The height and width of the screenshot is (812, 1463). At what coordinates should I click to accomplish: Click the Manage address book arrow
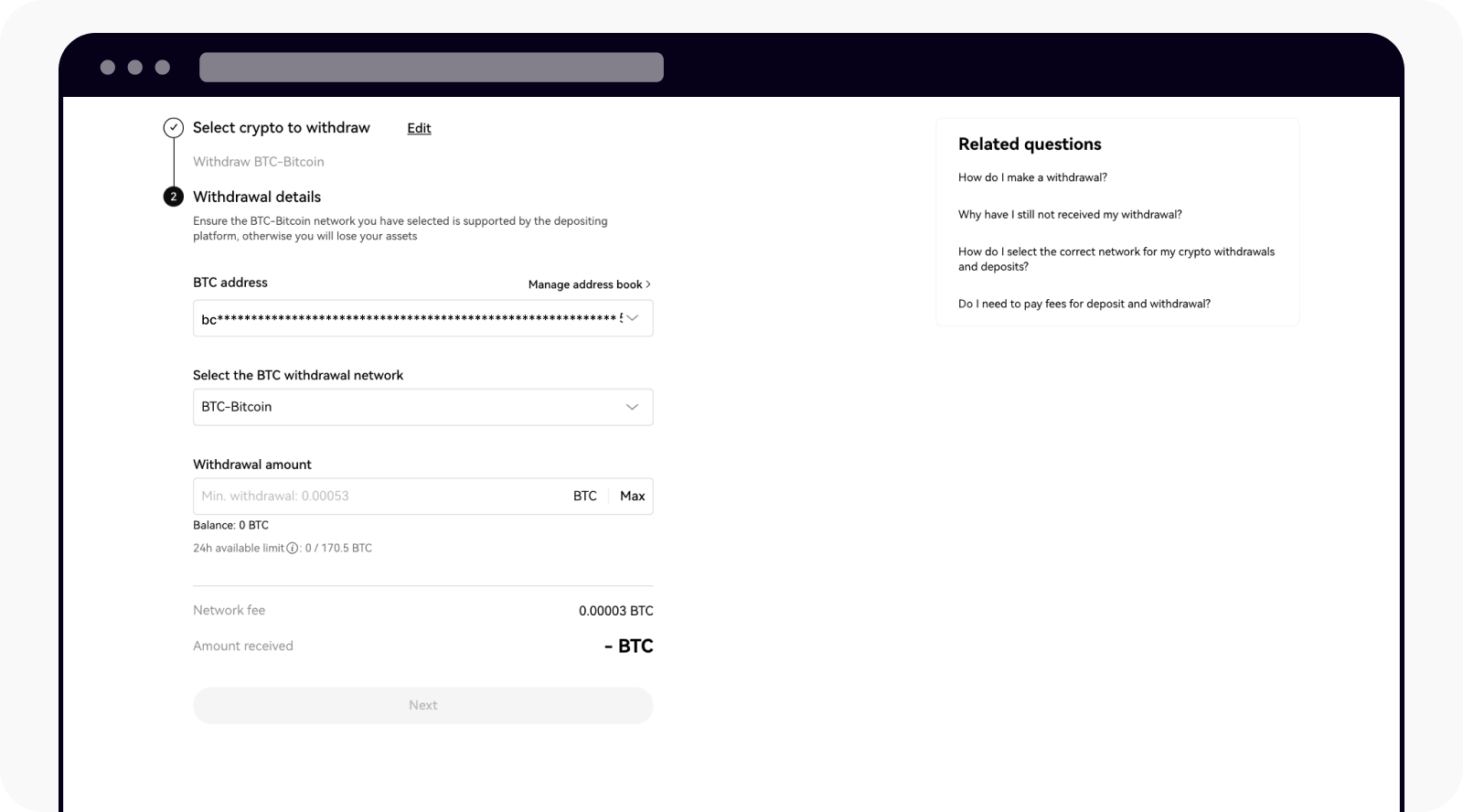point(648,284)
